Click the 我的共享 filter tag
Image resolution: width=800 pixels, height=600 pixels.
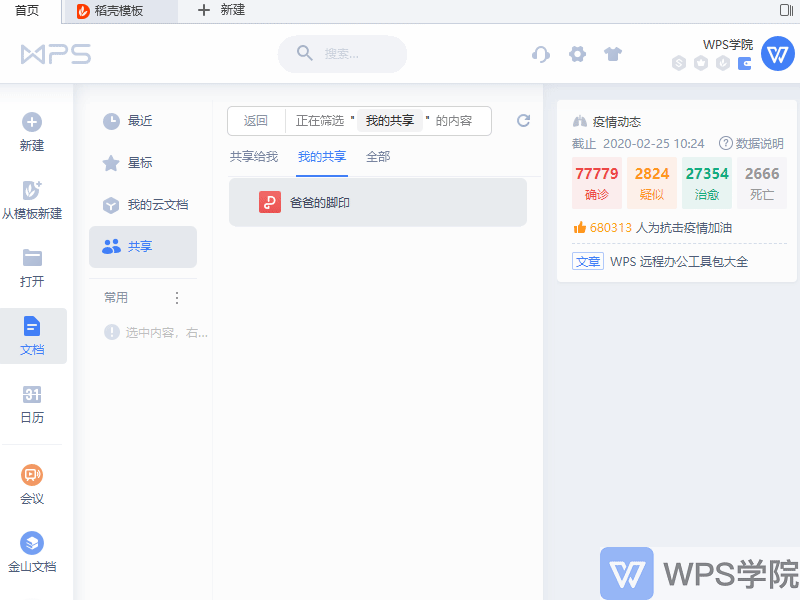(x=390, y=121)
